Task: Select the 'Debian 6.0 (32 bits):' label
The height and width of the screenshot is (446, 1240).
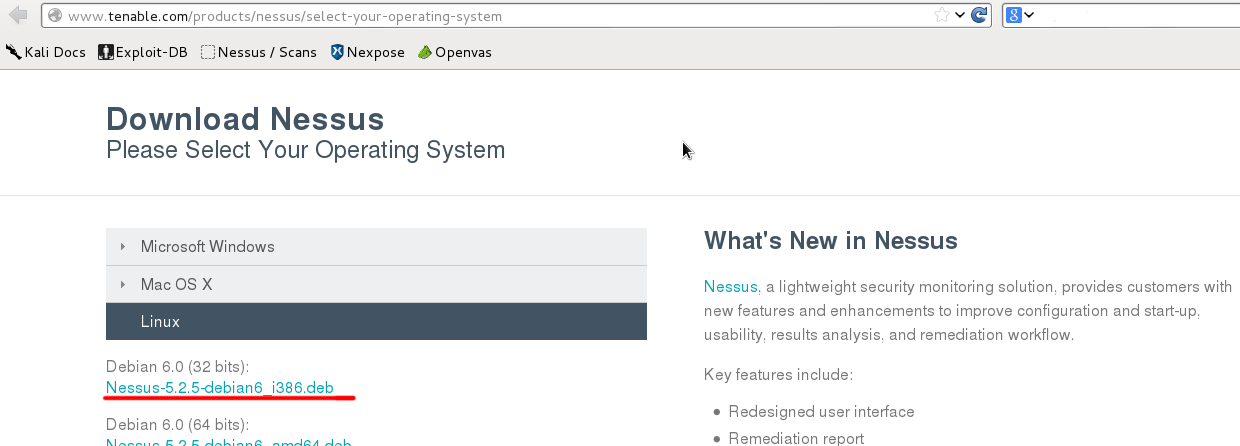Action: point(178,367)
